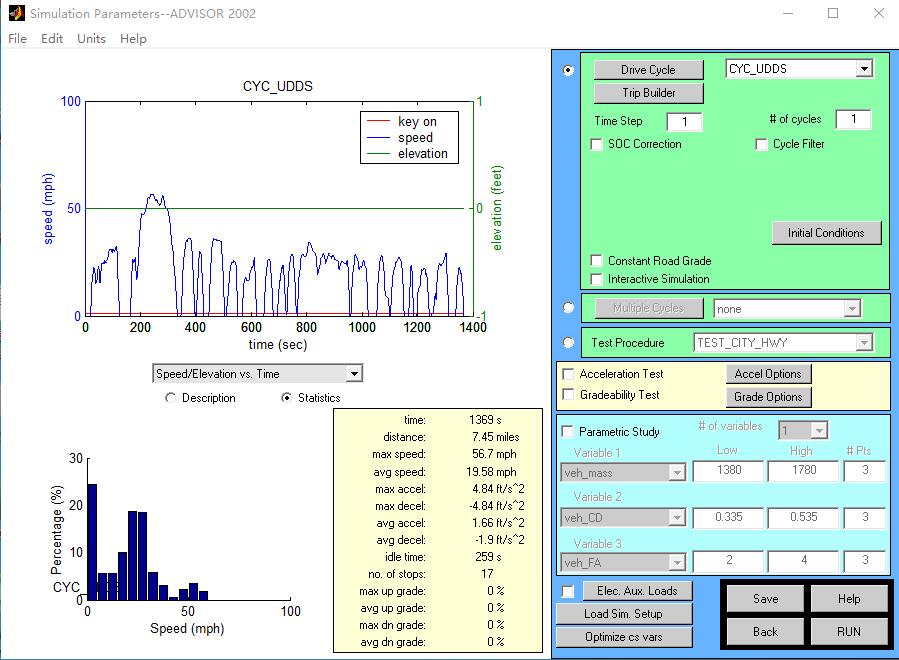Enable the Parametric Study checkbox

(x=569, y=432)
